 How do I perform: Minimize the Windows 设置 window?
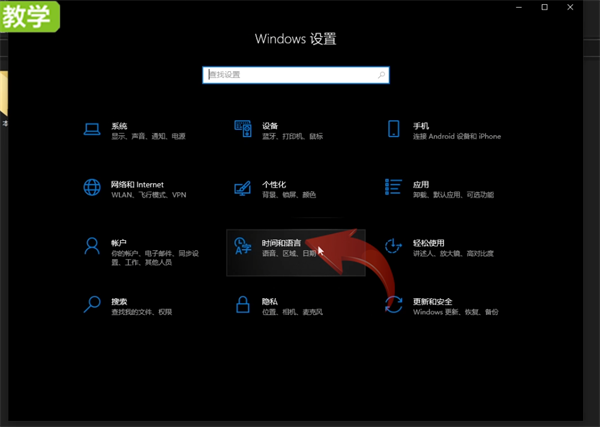point(519,7)
